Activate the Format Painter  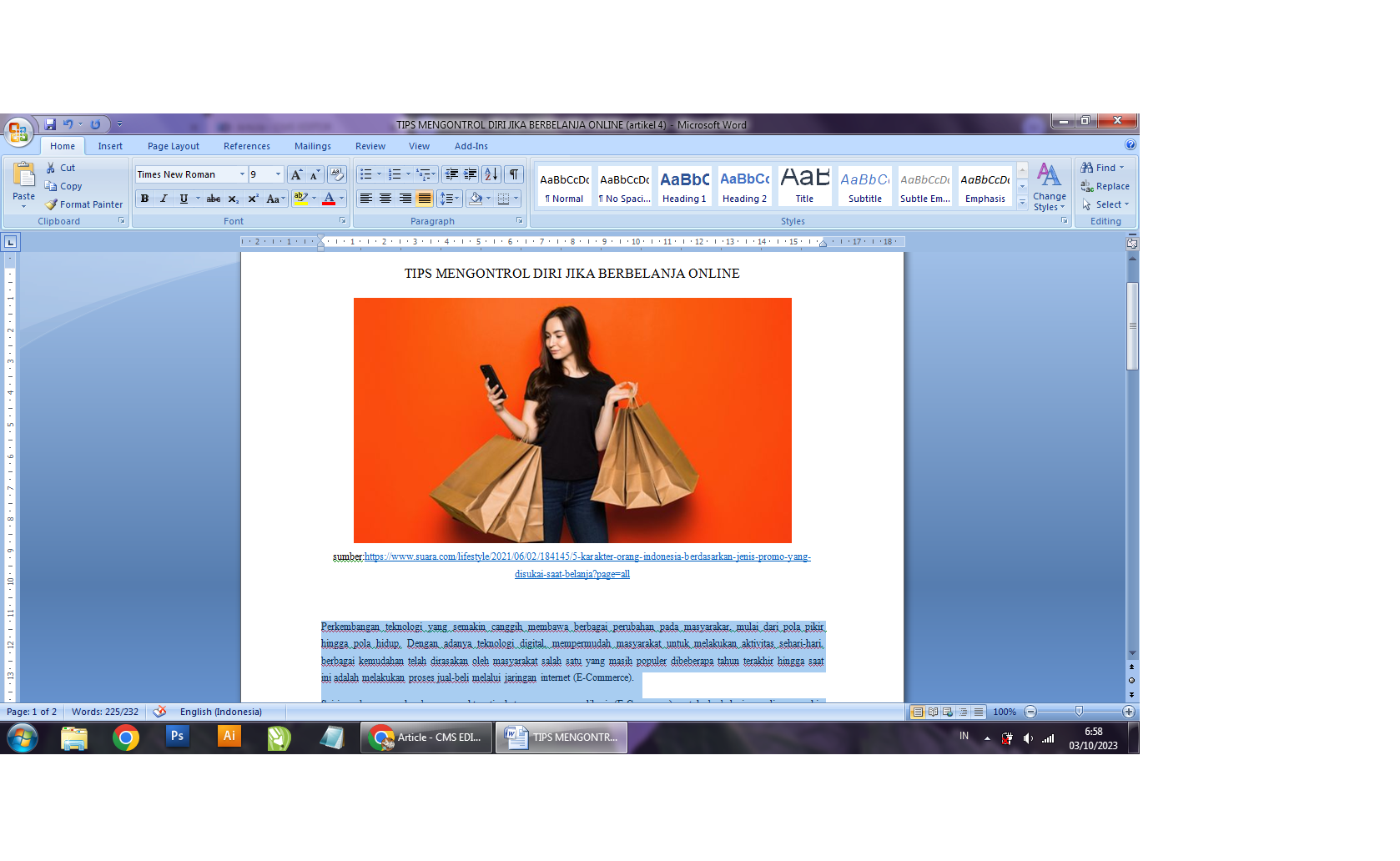tap(84, 204)
